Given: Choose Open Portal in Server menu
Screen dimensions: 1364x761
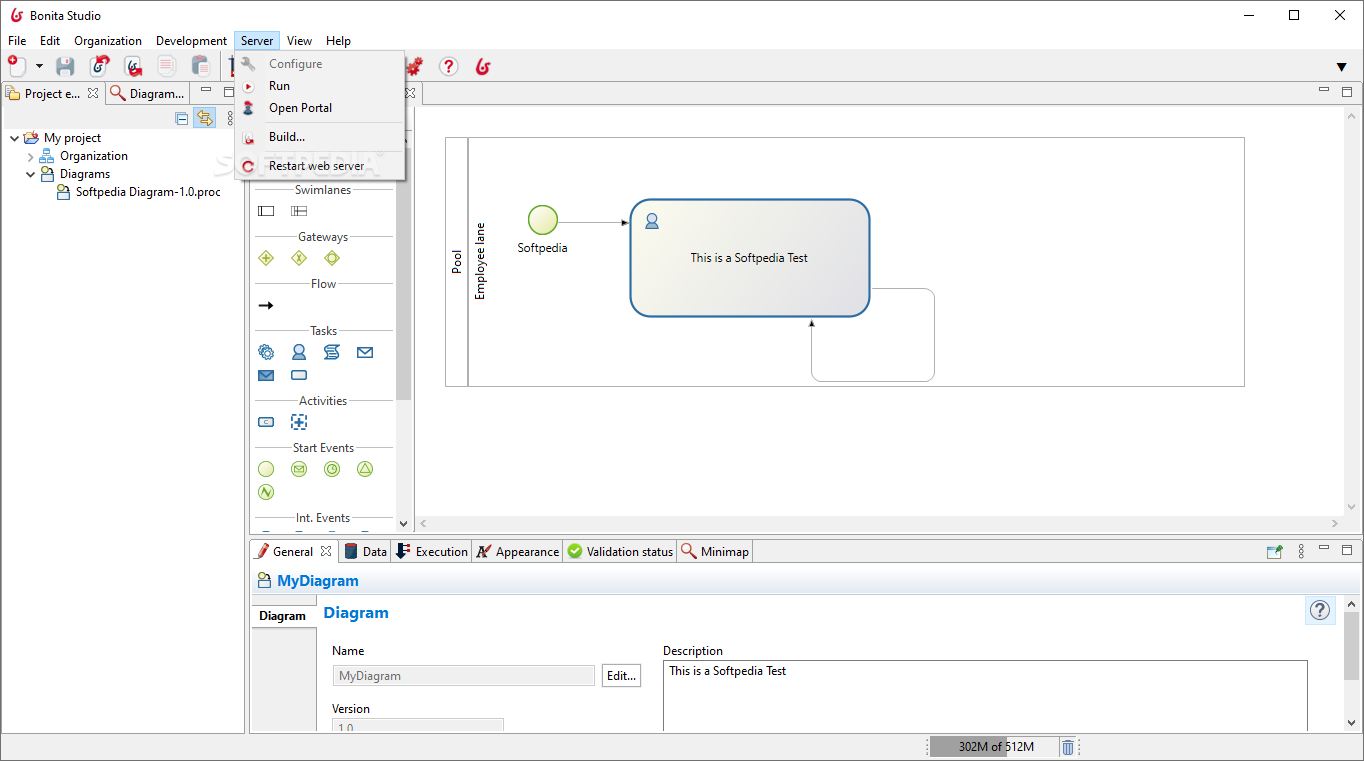Looking at the screenshot, I should coord(320,108).
